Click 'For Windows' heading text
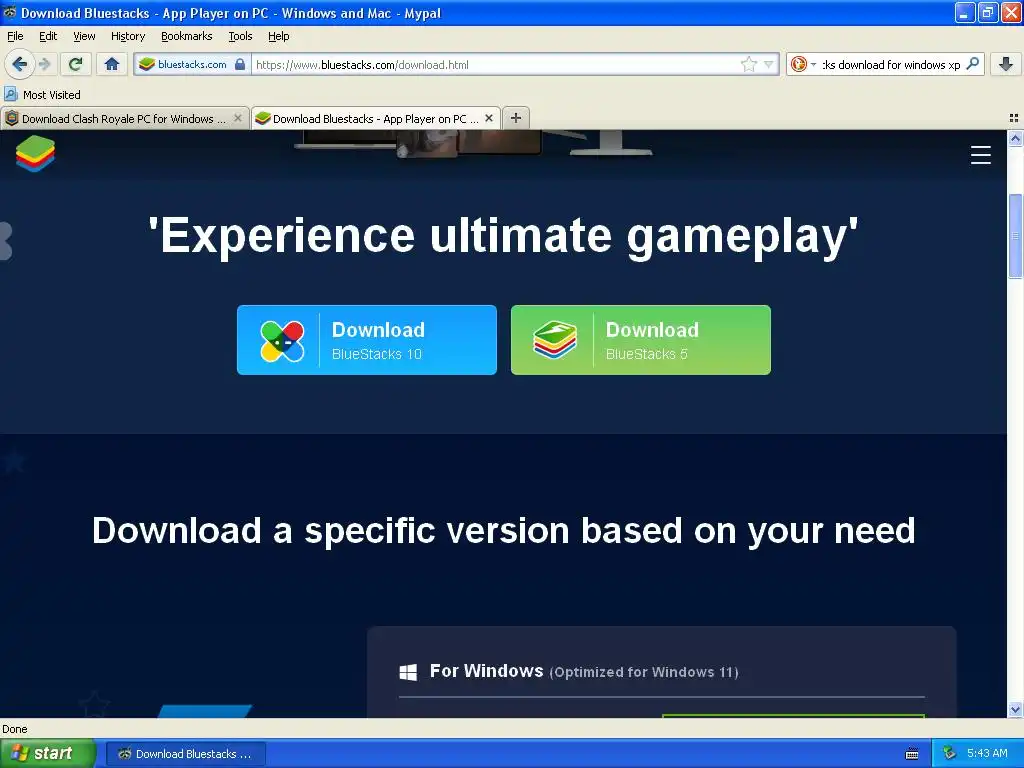 [x=487, y=671]
